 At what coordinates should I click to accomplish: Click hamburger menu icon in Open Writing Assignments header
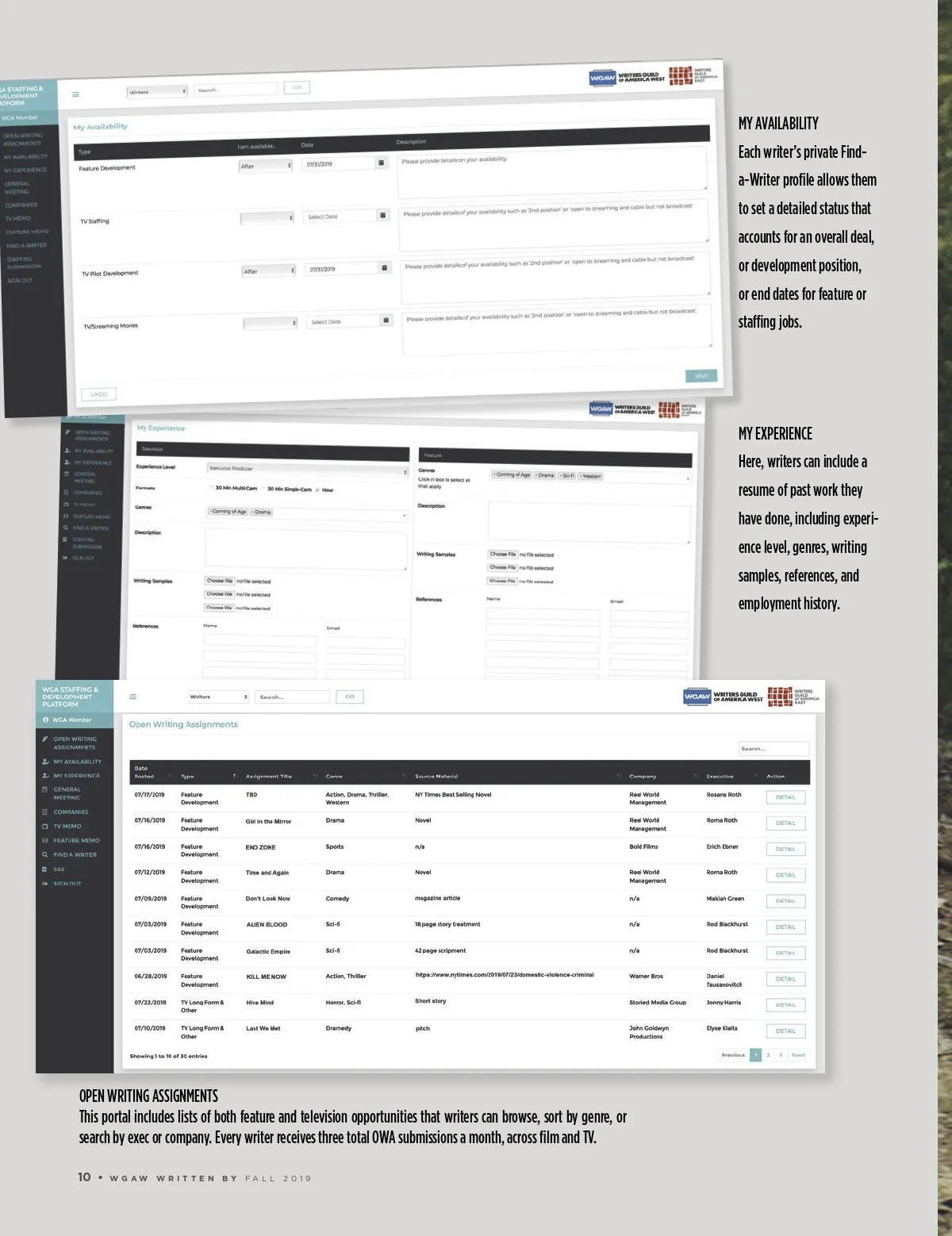click(x=132, y=697)
